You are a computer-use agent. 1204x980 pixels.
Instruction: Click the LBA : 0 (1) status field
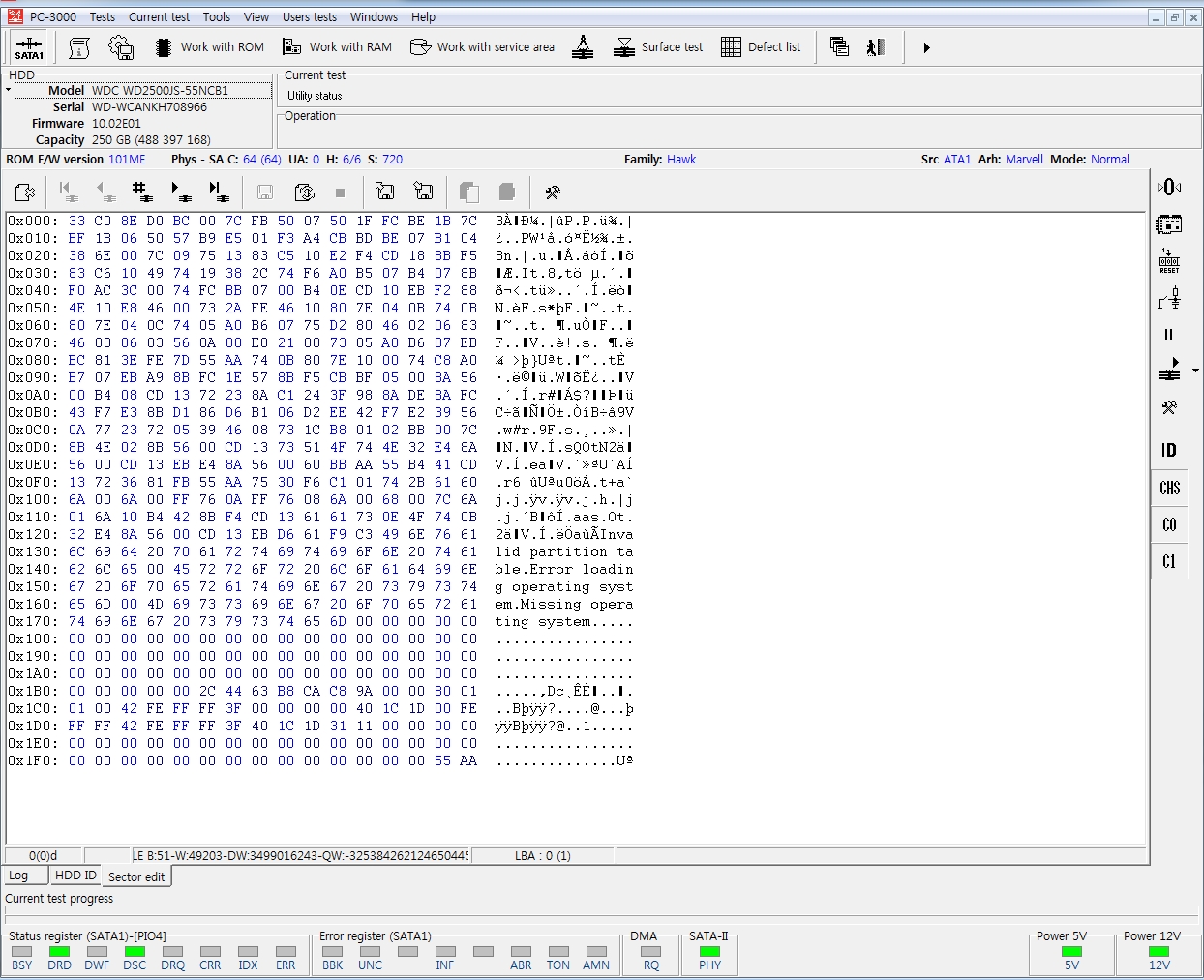click(x=543, y=856)
